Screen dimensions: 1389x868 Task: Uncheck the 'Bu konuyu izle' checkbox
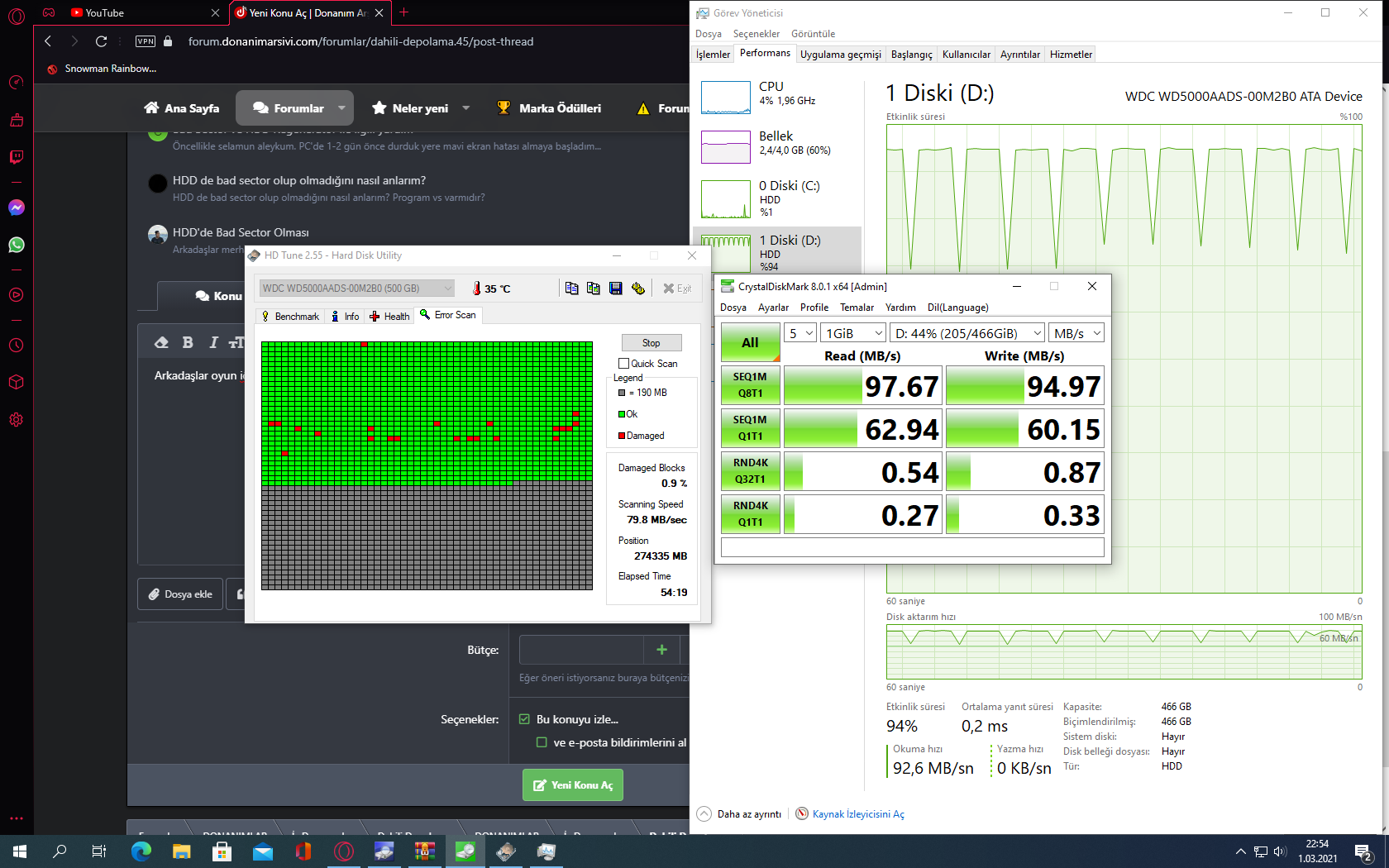pos(524,719)
